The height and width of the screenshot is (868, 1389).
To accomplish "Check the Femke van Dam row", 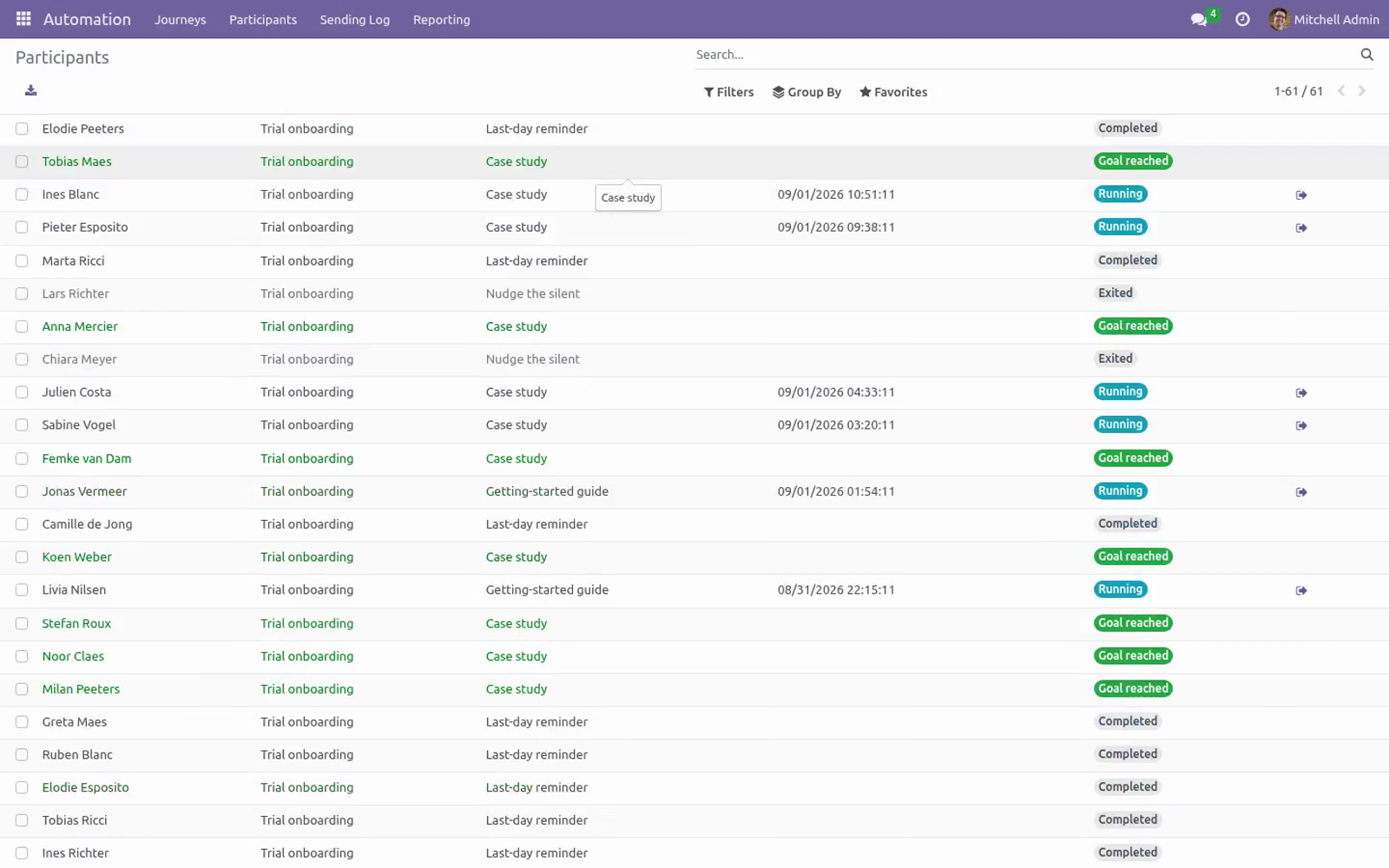I will 22,458.
